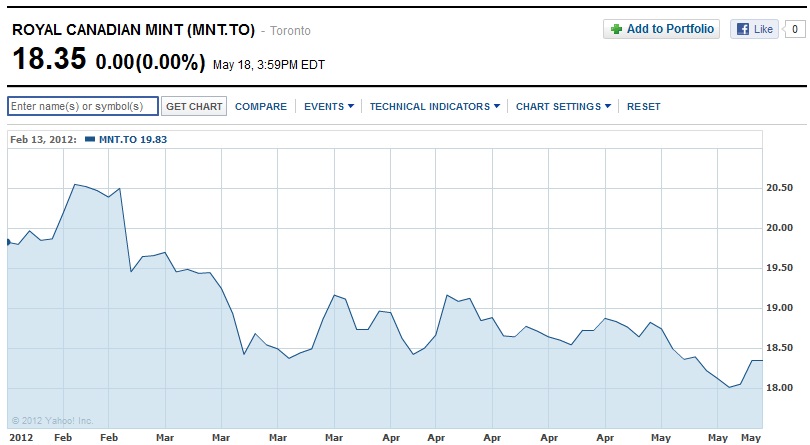Reset the chart with the Reset link

pos(644,106)
